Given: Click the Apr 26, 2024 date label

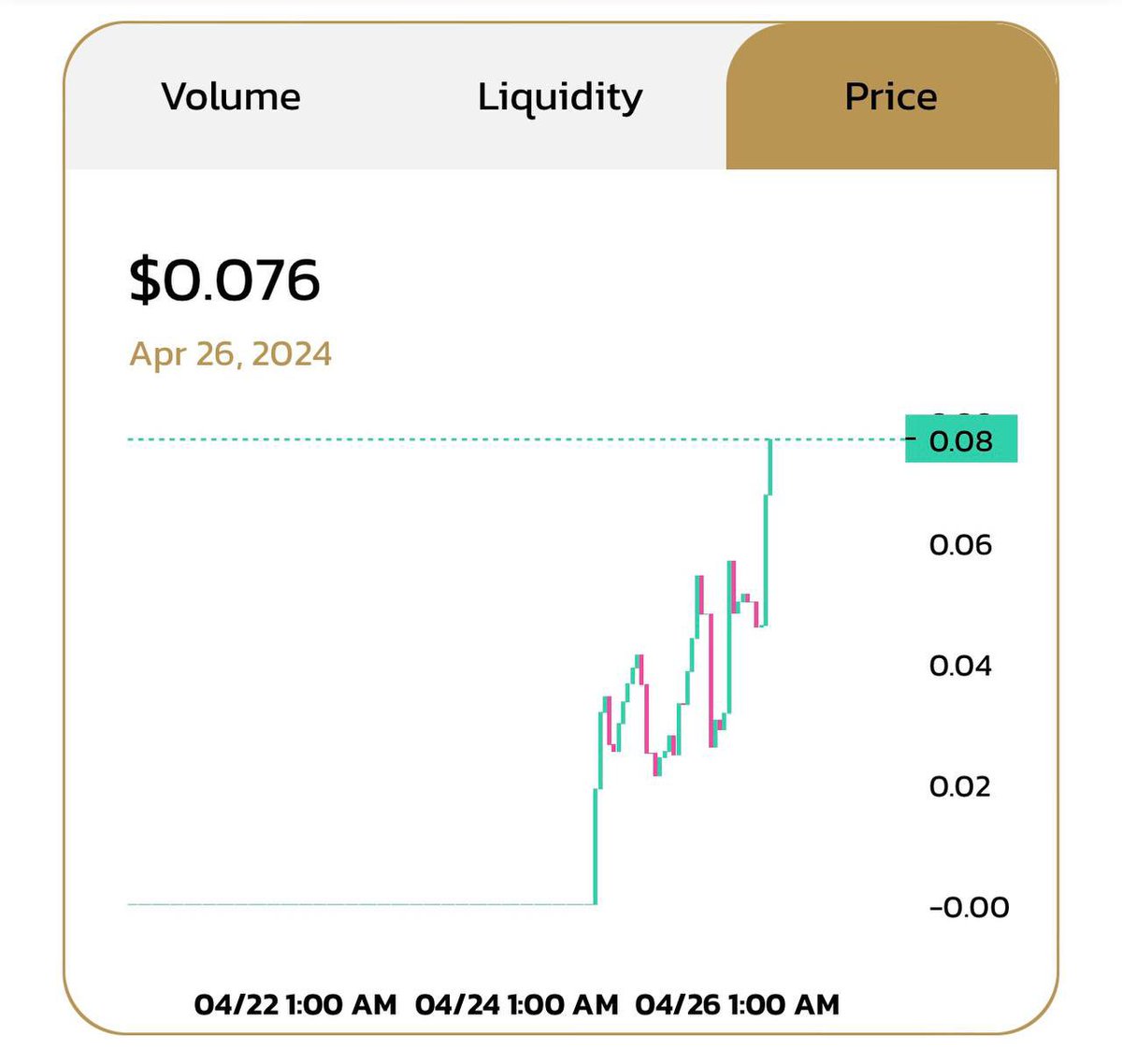Looking at the screenshot, I should tap(230, 354).
